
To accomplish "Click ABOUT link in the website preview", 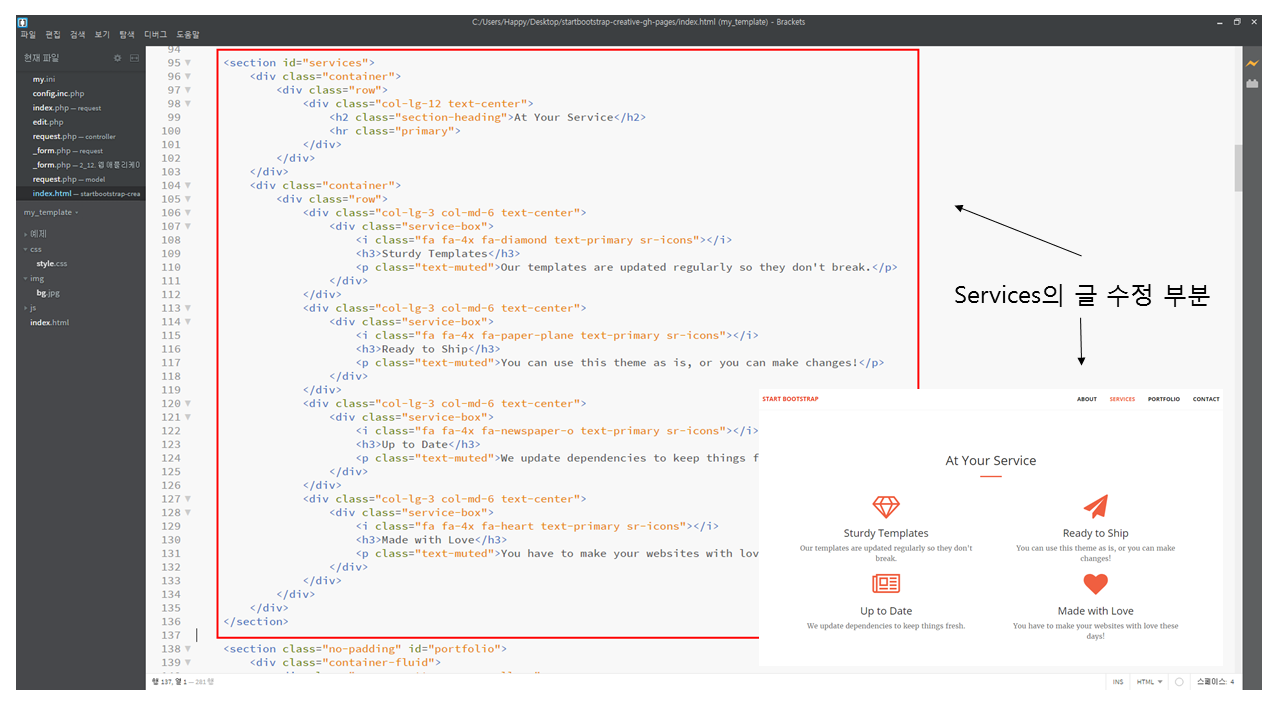I will tap(1087, 399).
